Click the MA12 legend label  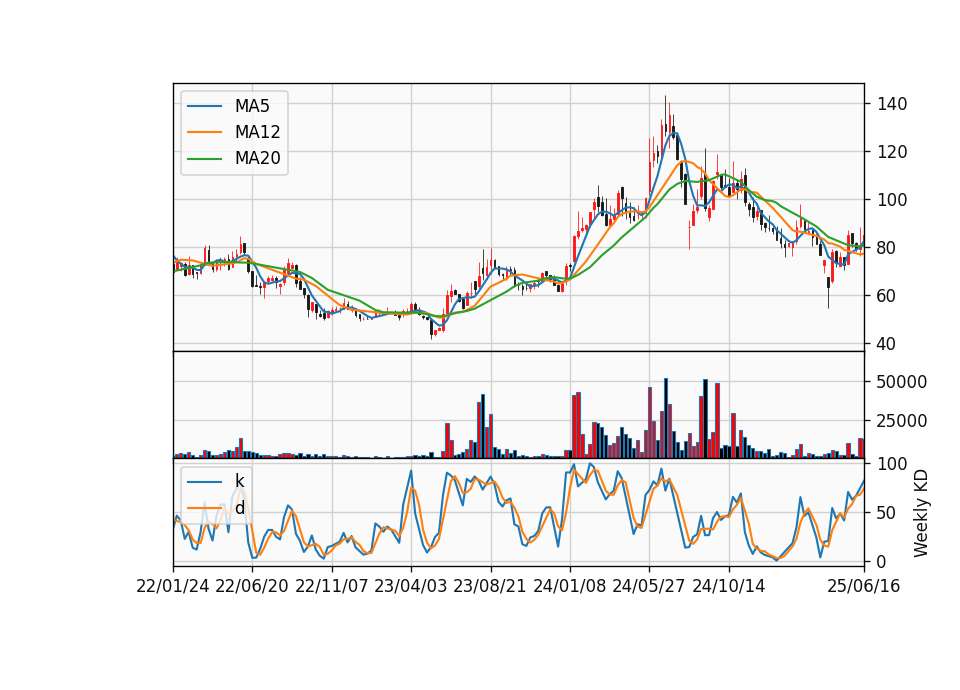258,132
